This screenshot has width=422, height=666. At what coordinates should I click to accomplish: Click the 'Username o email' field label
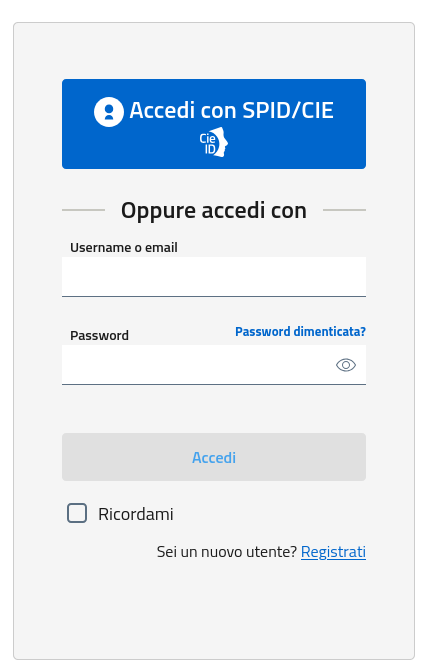[x=124, y=247]
